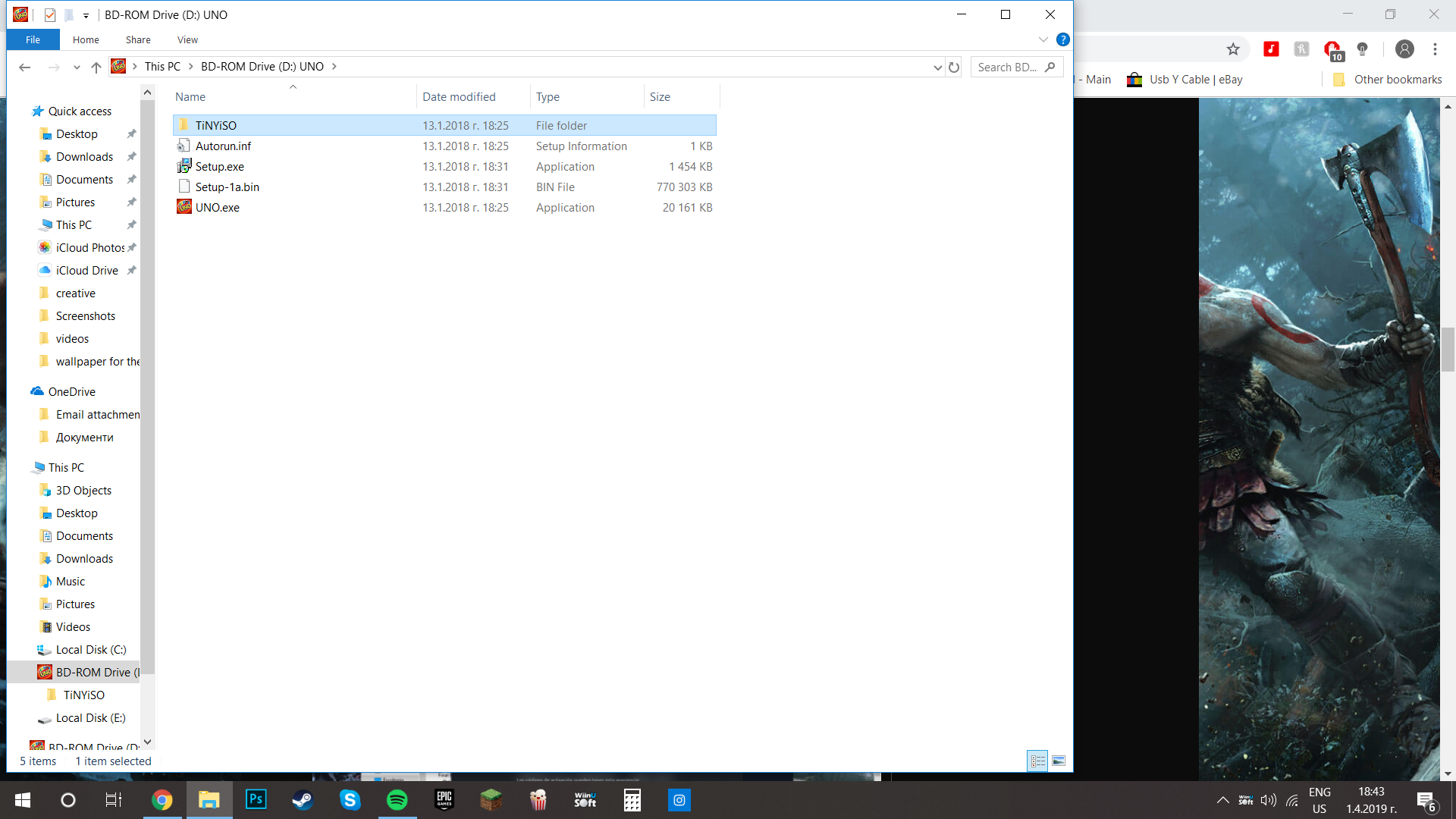
Task: Click the Search BD-ROM search box
Action: tap(1016, 67)
